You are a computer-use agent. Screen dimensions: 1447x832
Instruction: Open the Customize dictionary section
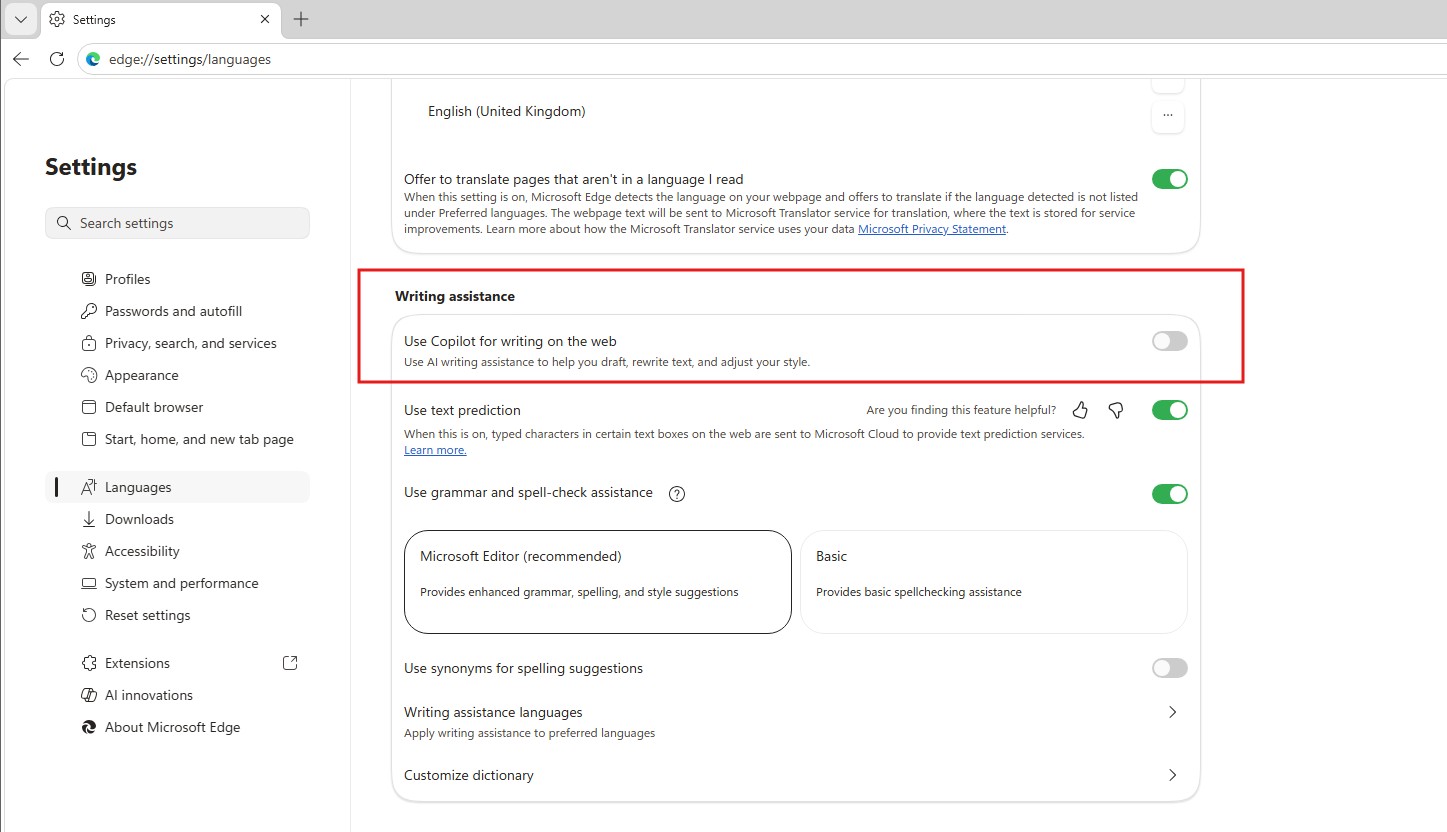[1172, 775]
